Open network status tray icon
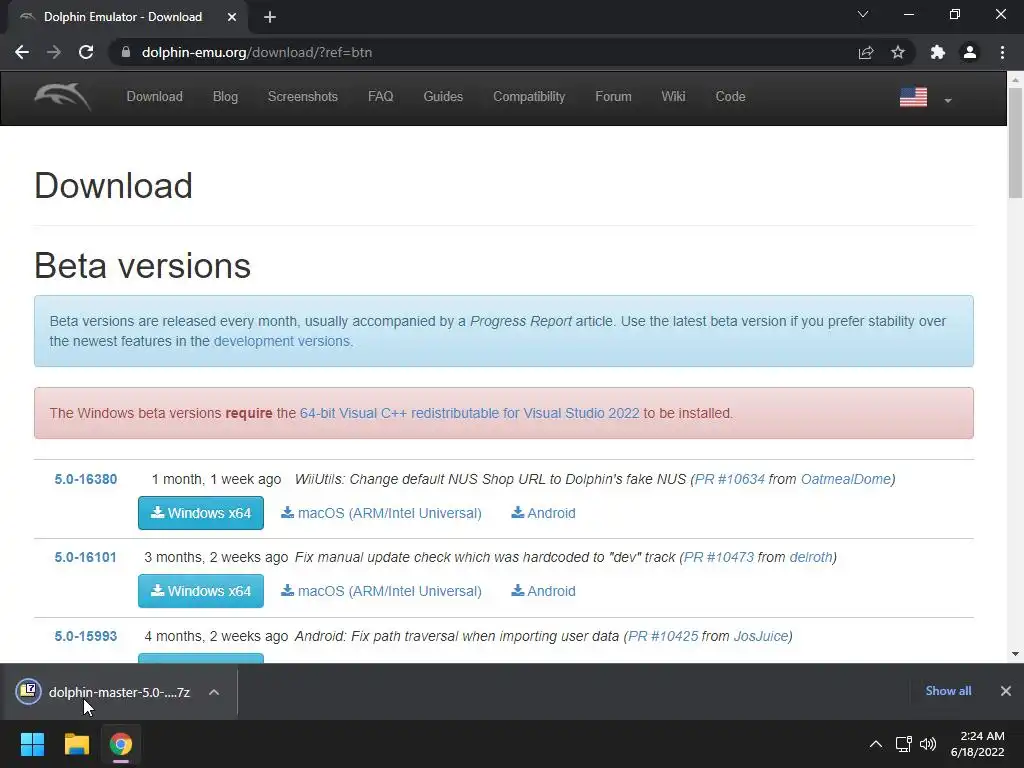Screen dimensions: 1024x768 (x=904, y=744)
